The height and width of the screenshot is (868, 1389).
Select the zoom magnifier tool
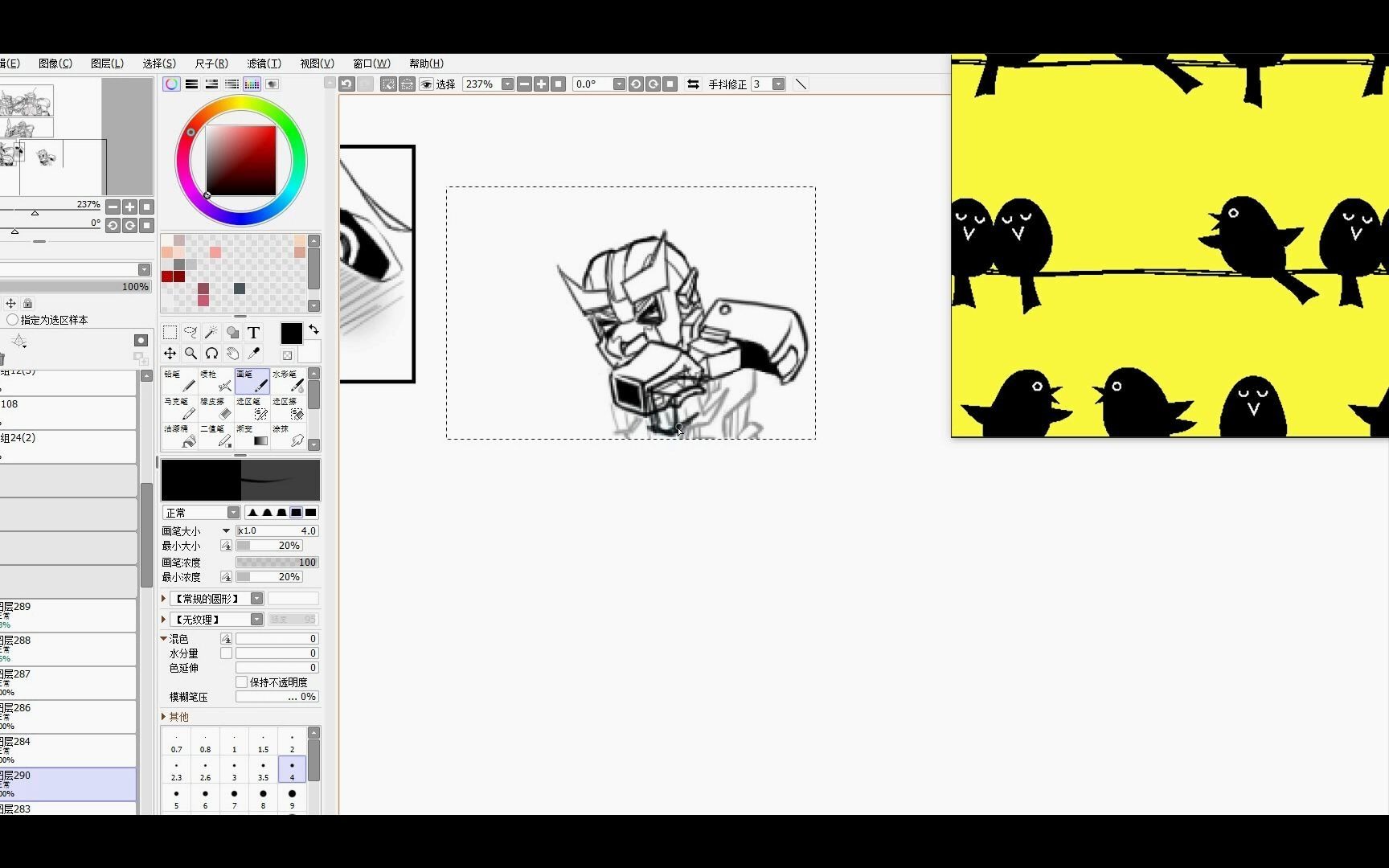pyautogui.click(x=191, y=354)
